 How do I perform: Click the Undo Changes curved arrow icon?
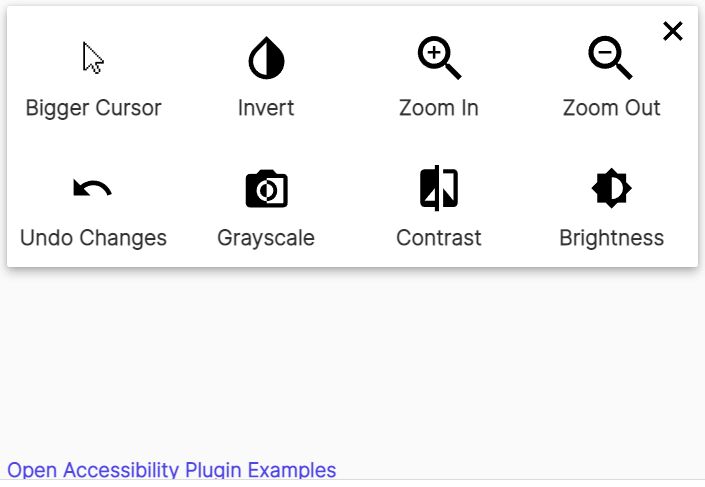click(93, 188)
